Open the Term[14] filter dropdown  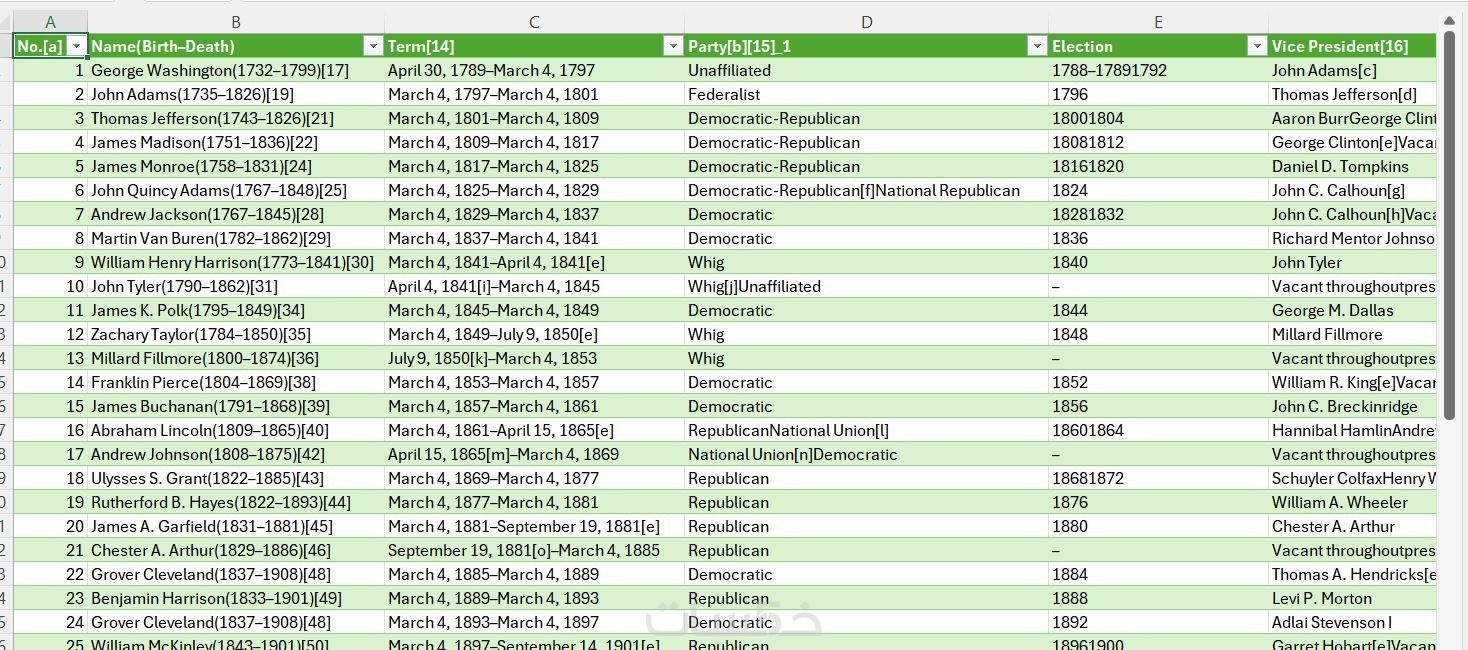coord(673,46)
